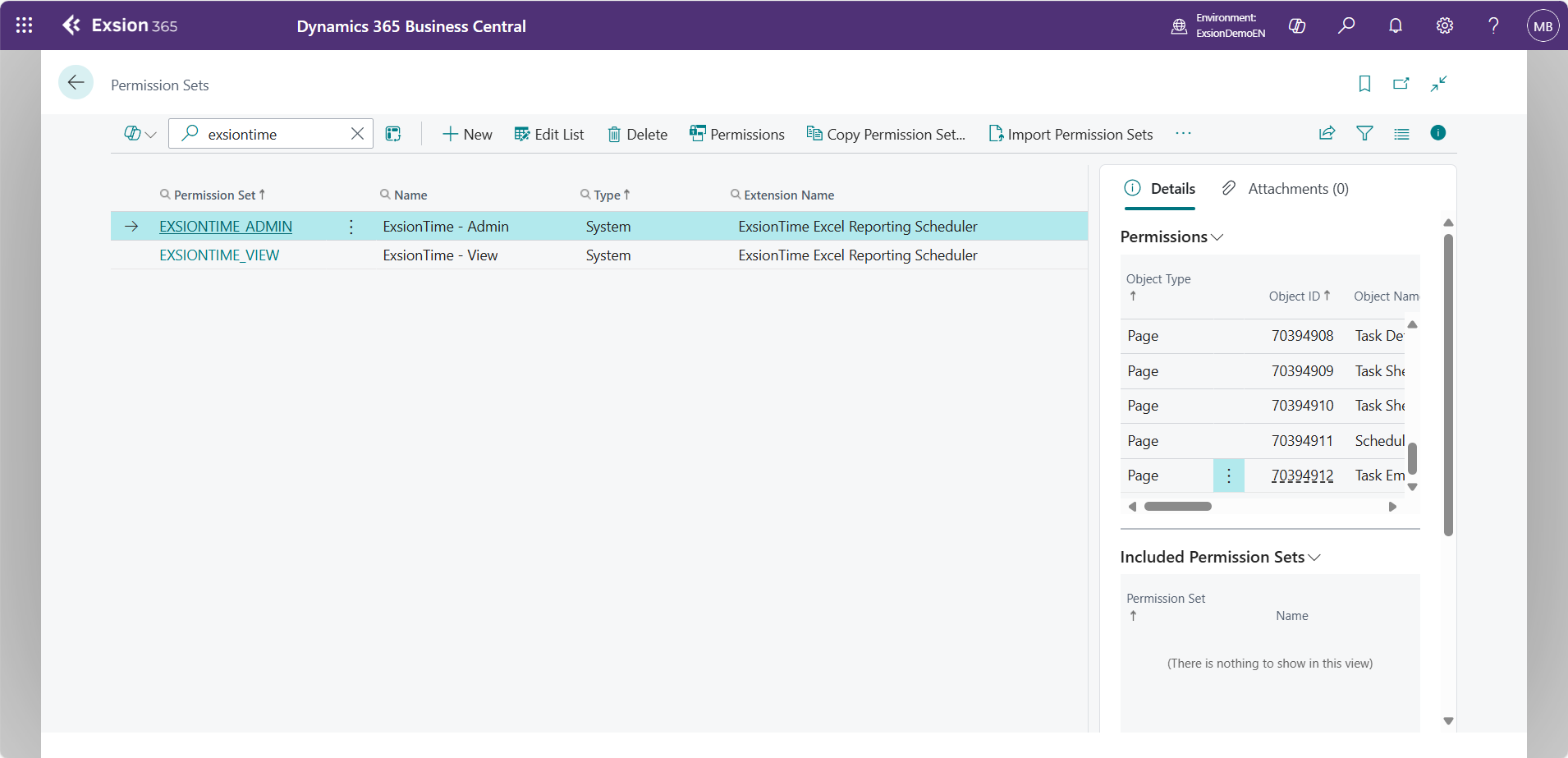
Task: Open the EXSIONTIME_VIEW permission set link
Action: [x=219, y=255]
